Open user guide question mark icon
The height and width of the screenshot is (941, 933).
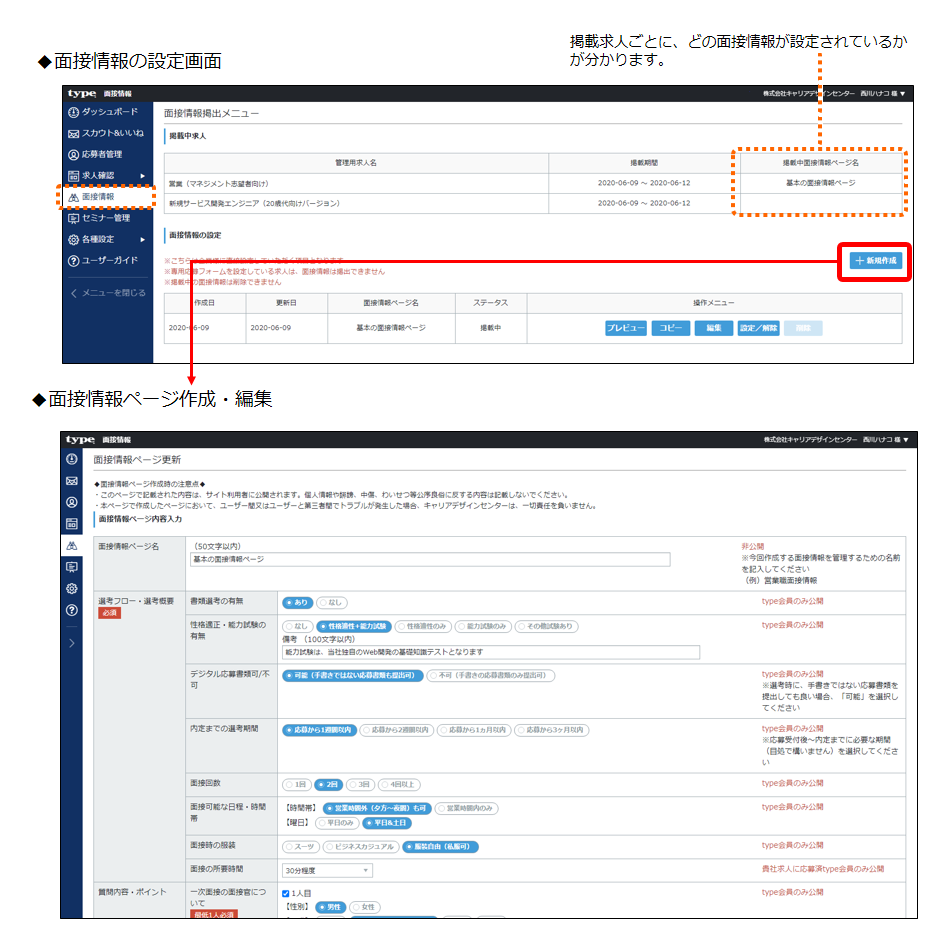71,610
